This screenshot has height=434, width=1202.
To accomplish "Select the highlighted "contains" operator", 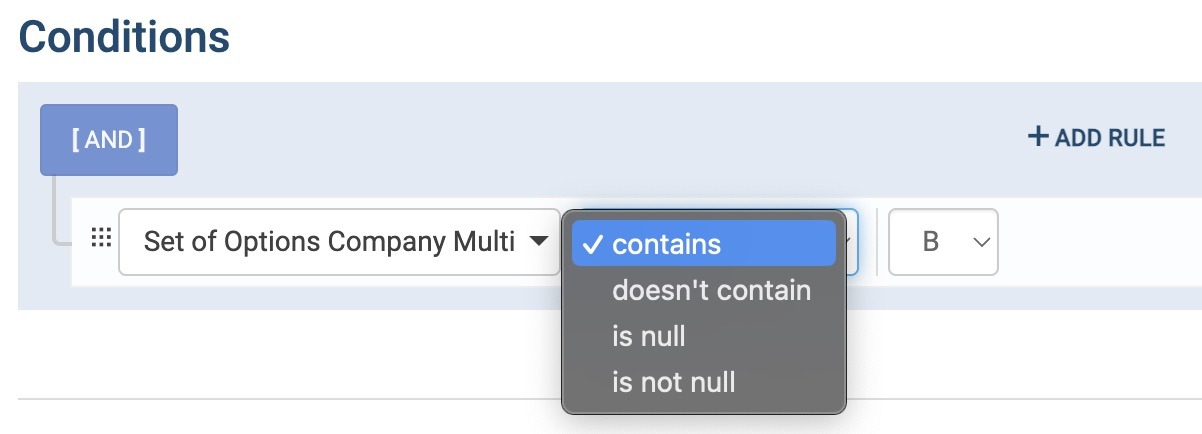I will [704, 244].
